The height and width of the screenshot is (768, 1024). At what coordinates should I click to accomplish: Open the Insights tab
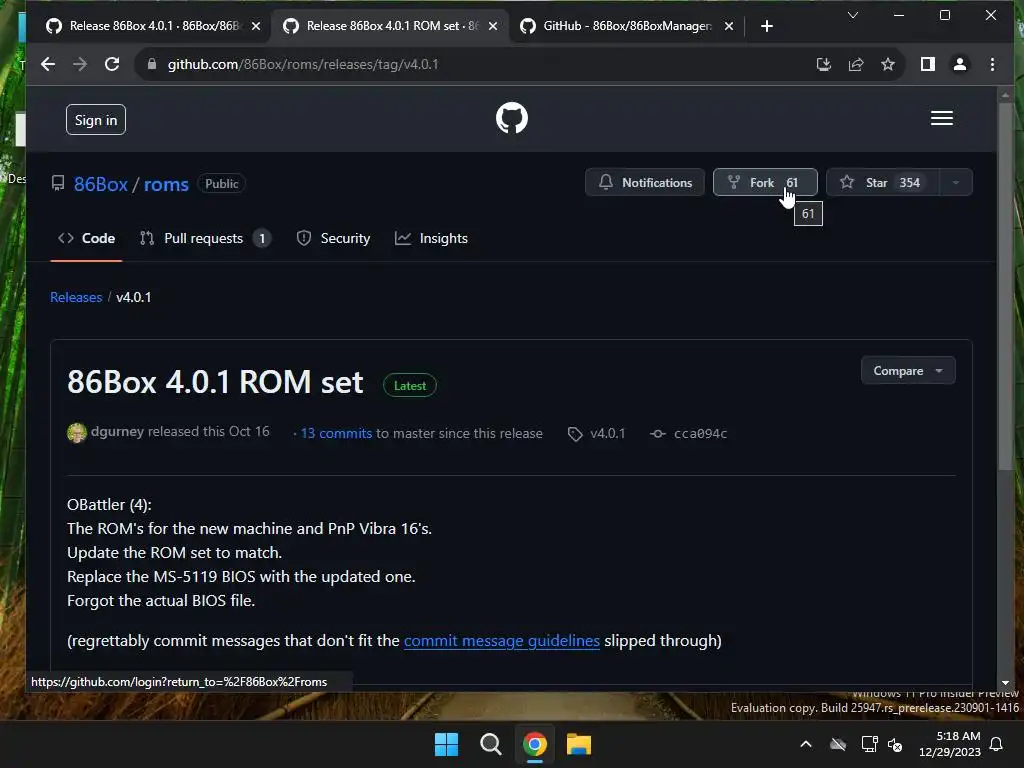coord(432,238)
